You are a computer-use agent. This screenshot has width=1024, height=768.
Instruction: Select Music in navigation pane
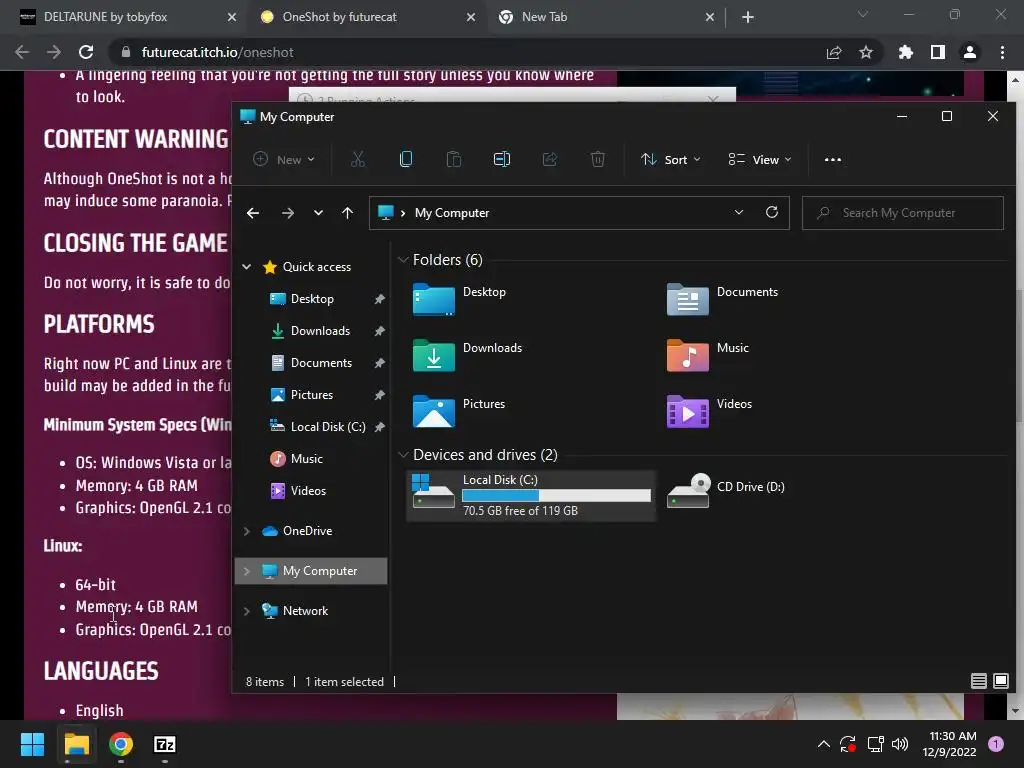306,459
